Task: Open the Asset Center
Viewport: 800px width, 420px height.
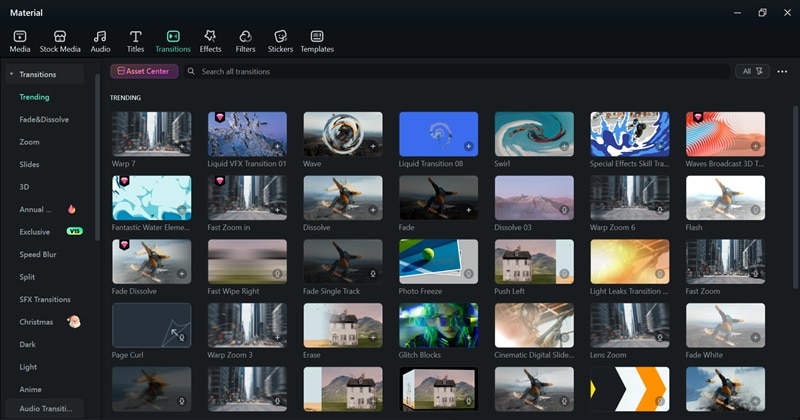Action: coord(144,71)
